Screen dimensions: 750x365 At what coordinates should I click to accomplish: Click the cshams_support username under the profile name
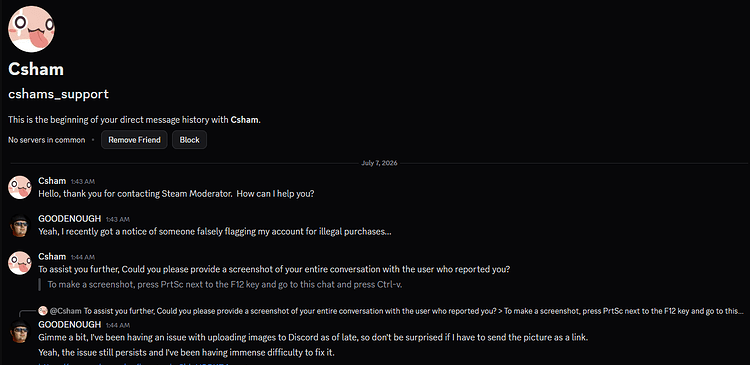pos(58,94)
